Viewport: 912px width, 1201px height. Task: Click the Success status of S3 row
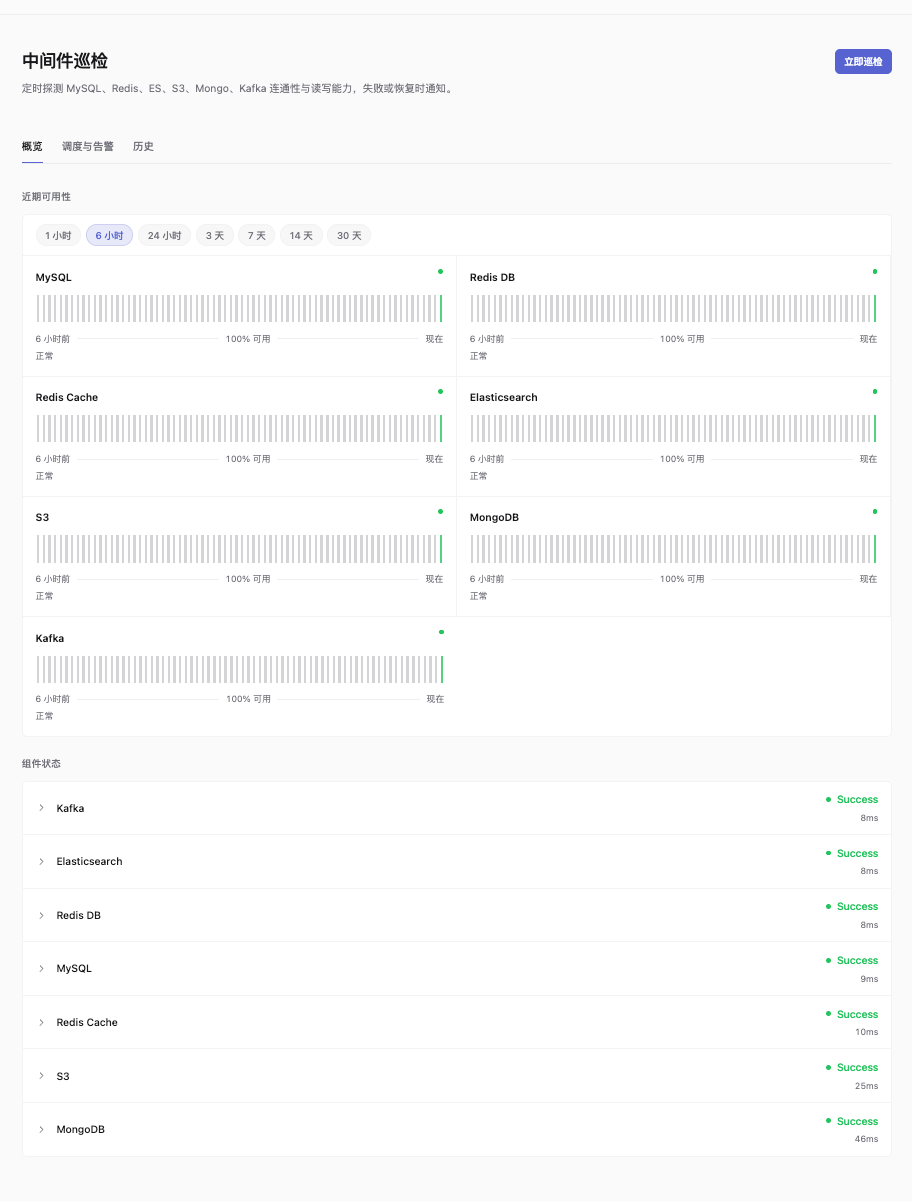click(x=852, y=1068)
